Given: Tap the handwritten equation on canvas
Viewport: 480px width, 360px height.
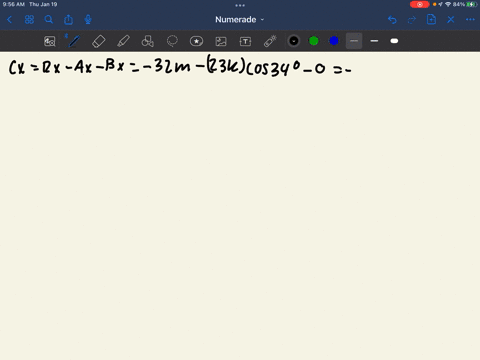Looking at the screenshot, I should coord(180,66).
